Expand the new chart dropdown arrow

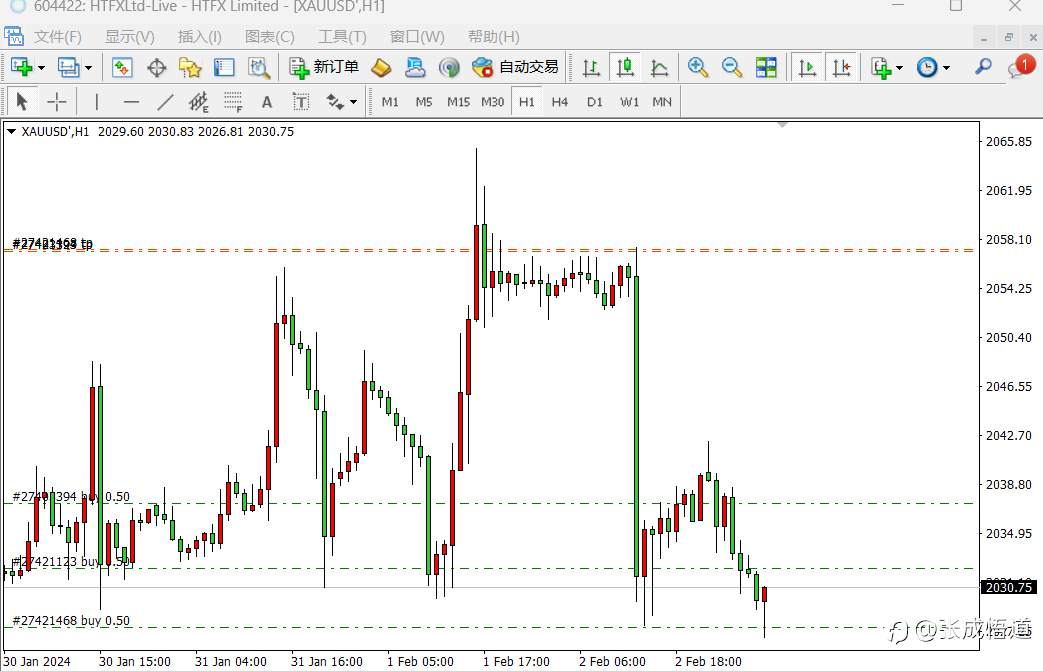pyautogui.click(x=41, y=67)
